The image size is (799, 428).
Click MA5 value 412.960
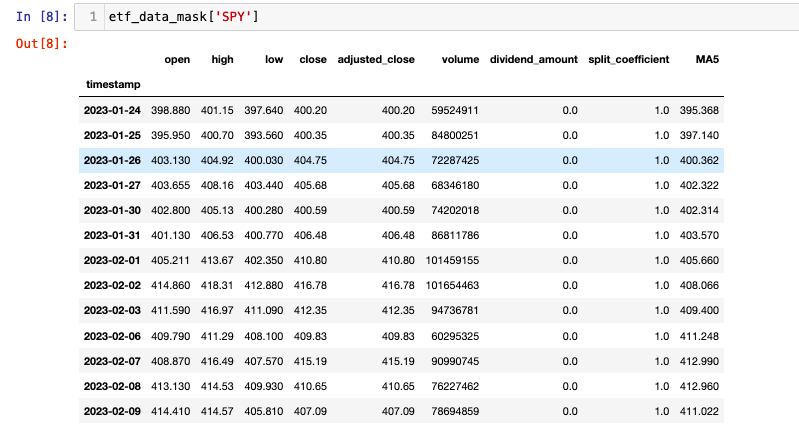(699, 386)
